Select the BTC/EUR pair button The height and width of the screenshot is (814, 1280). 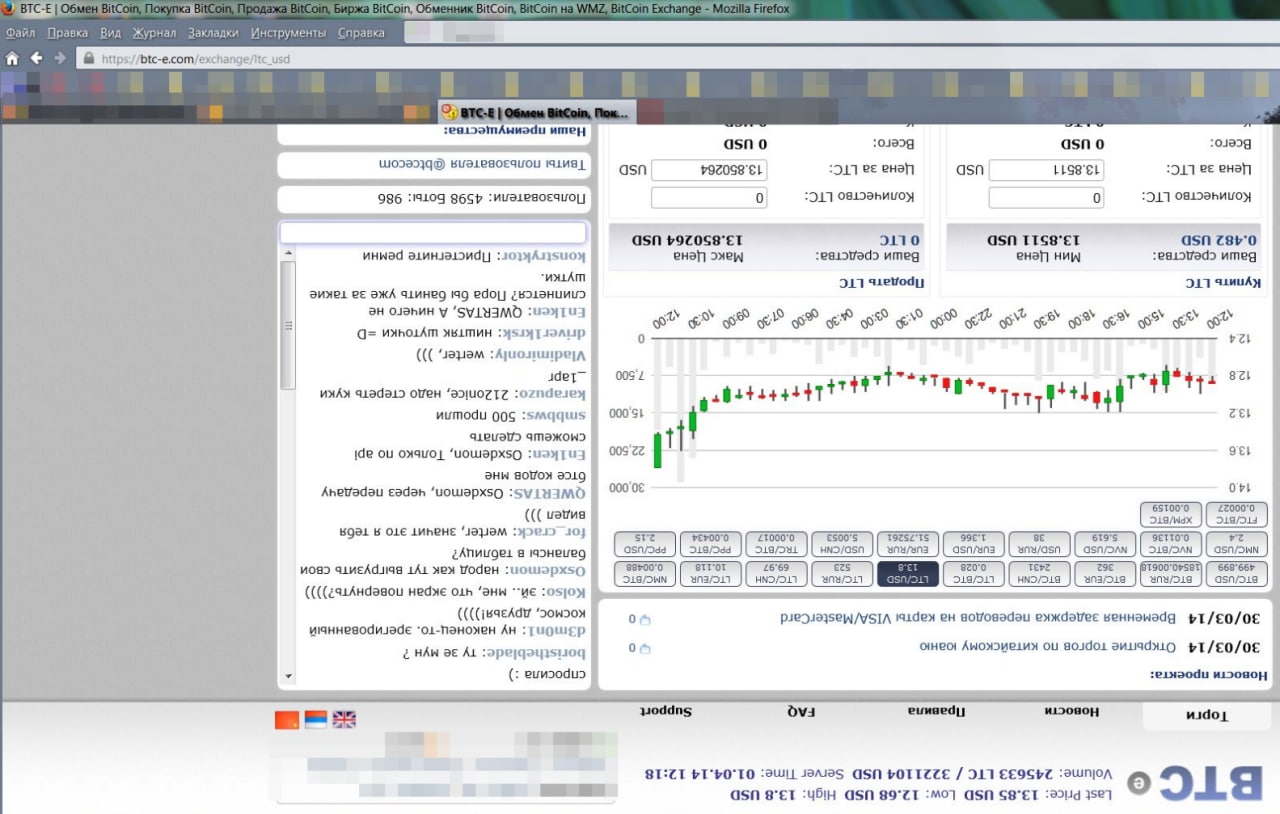click(1105, 573)
